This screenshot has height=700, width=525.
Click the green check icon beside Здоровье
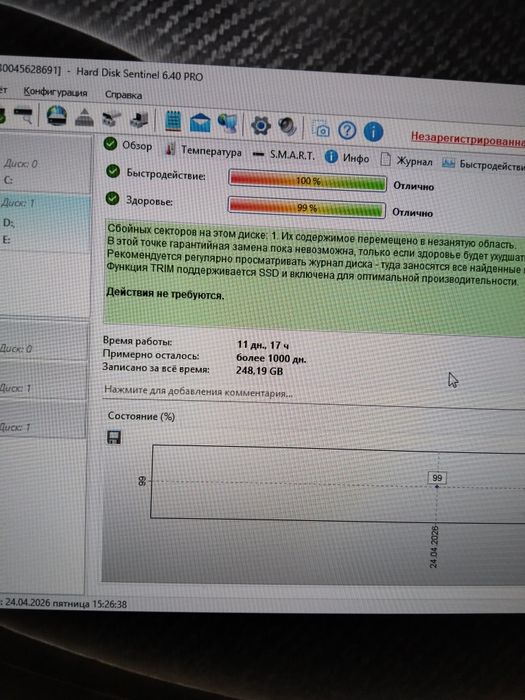point(112,199)
